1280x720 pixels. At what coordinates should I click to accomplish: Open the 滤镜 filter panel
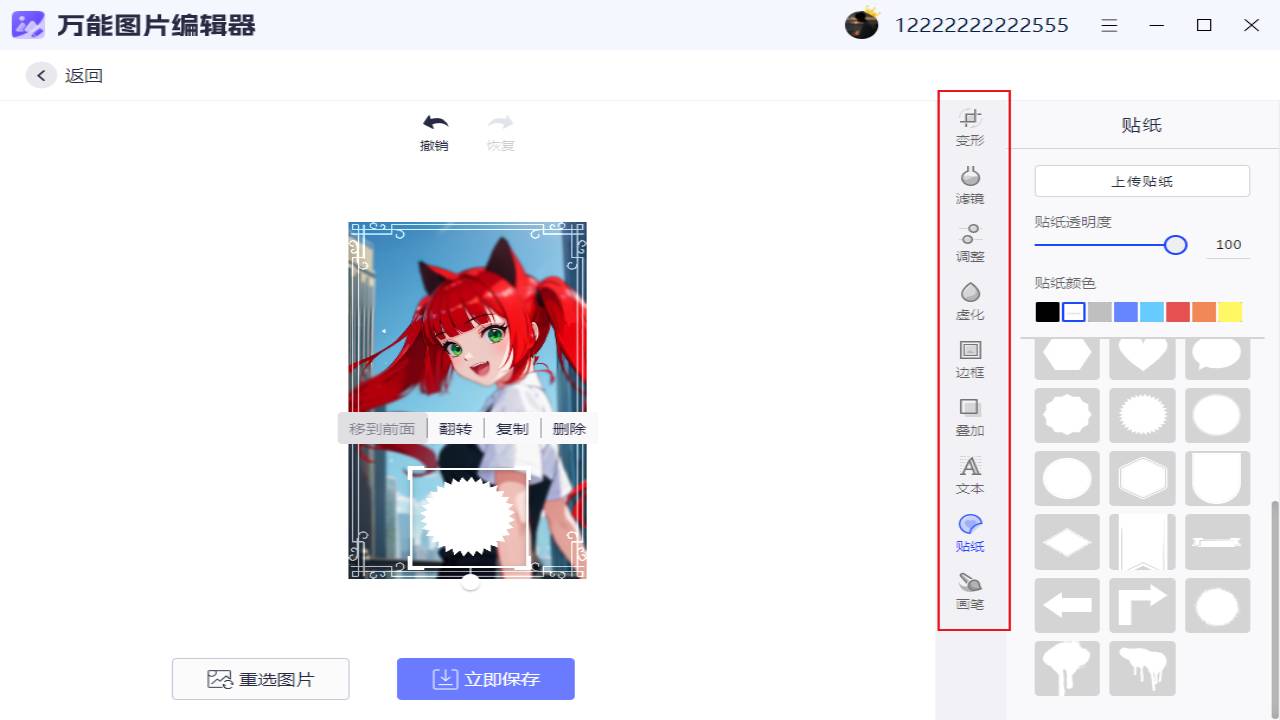click(x=969, y=185)
